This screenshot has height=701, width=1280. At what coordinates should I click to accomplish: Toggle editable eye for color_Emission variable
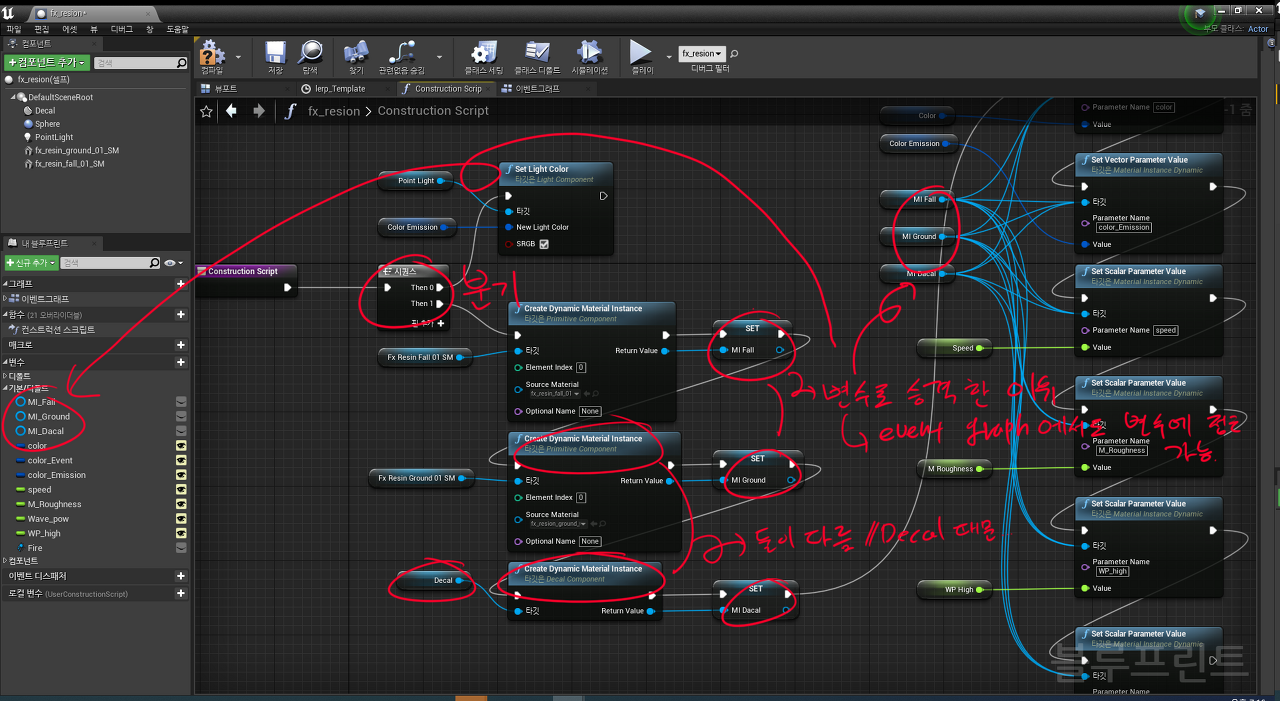pyautogui.click(x=181, y=475)
